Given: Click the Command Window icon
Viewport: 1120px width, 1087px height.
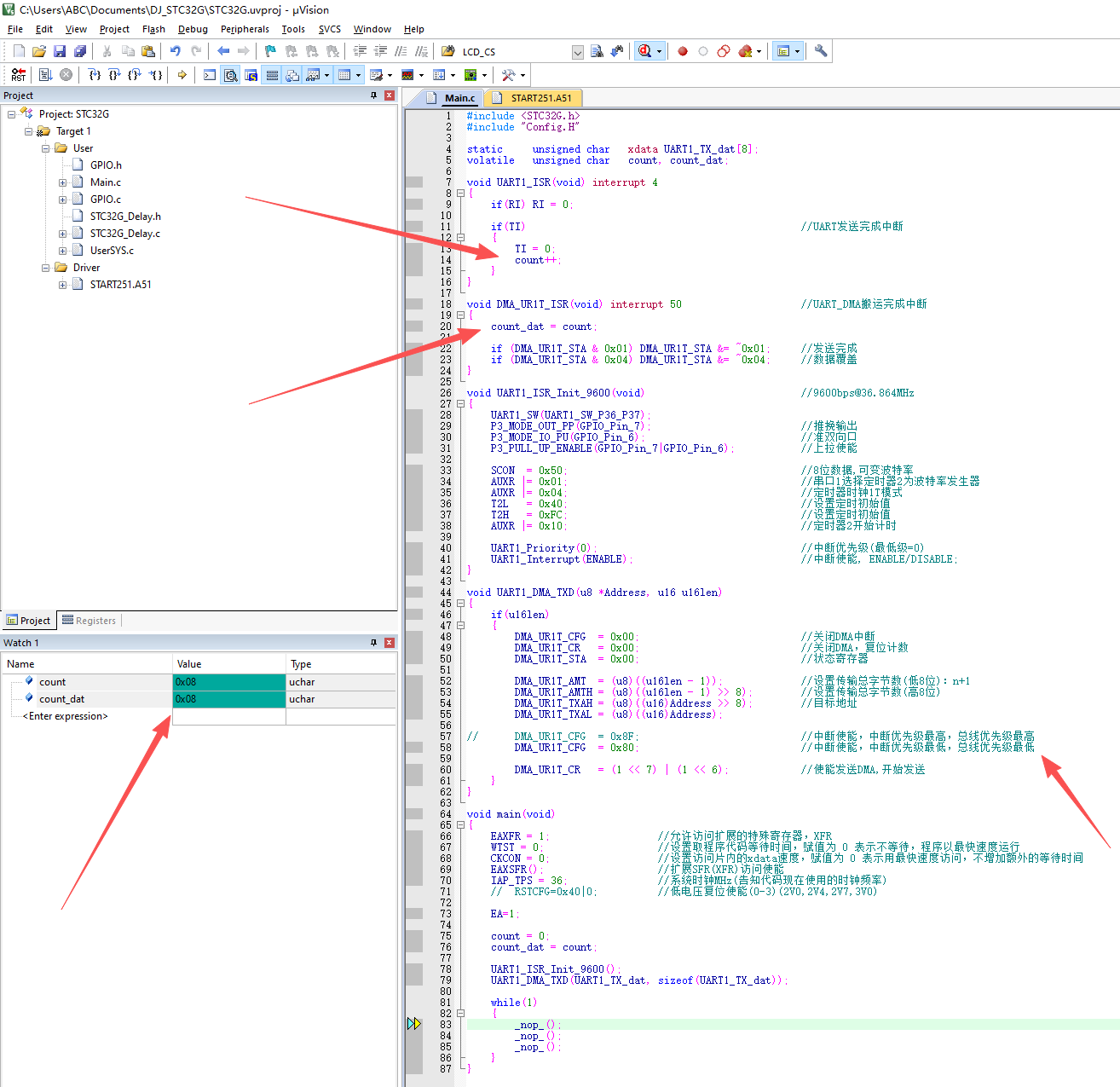Looking at the screenshot, I should (x=210, y=75).
